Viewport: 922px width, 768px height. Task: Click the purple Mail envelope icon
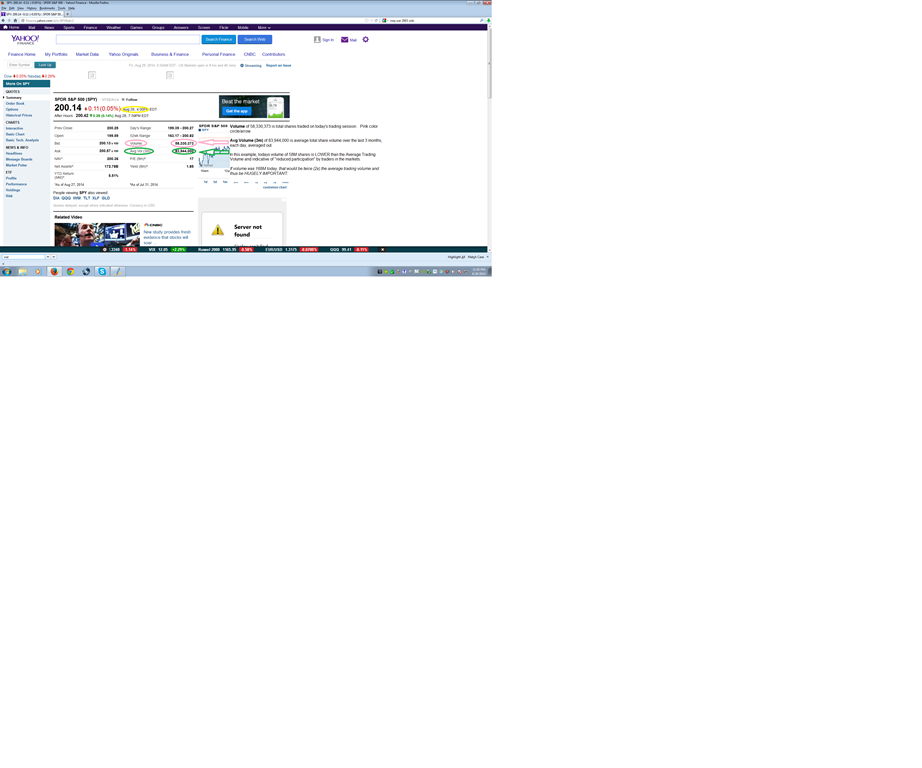point(345,40)
